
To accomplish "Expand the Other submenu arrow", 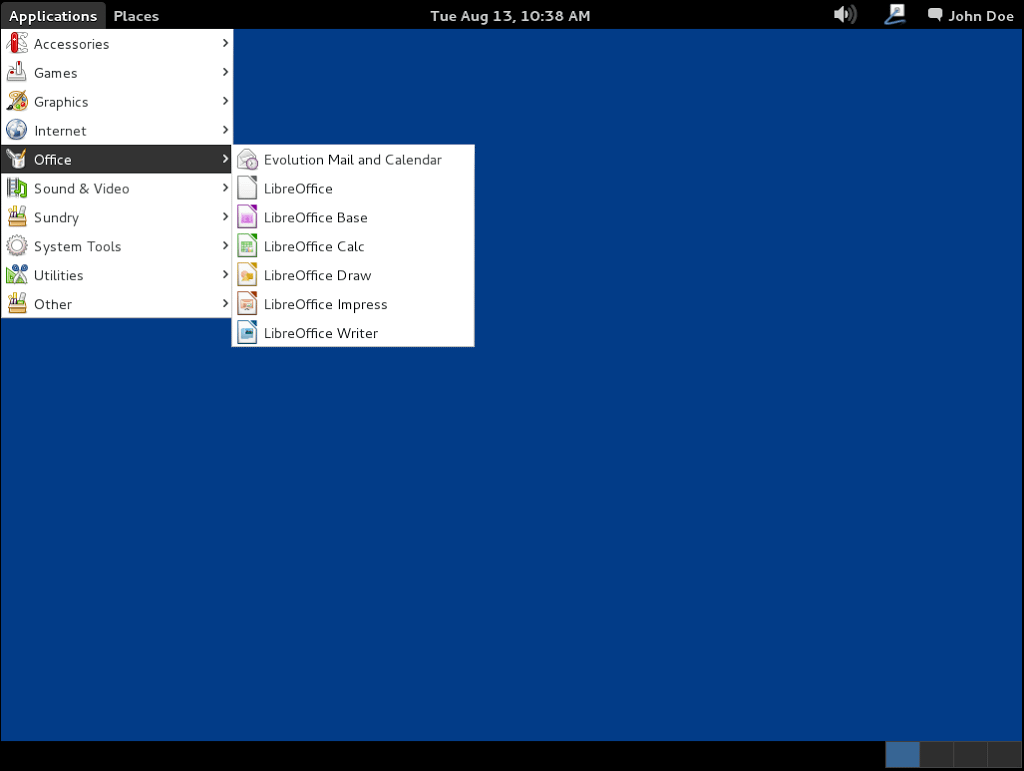I will (225, 303).
